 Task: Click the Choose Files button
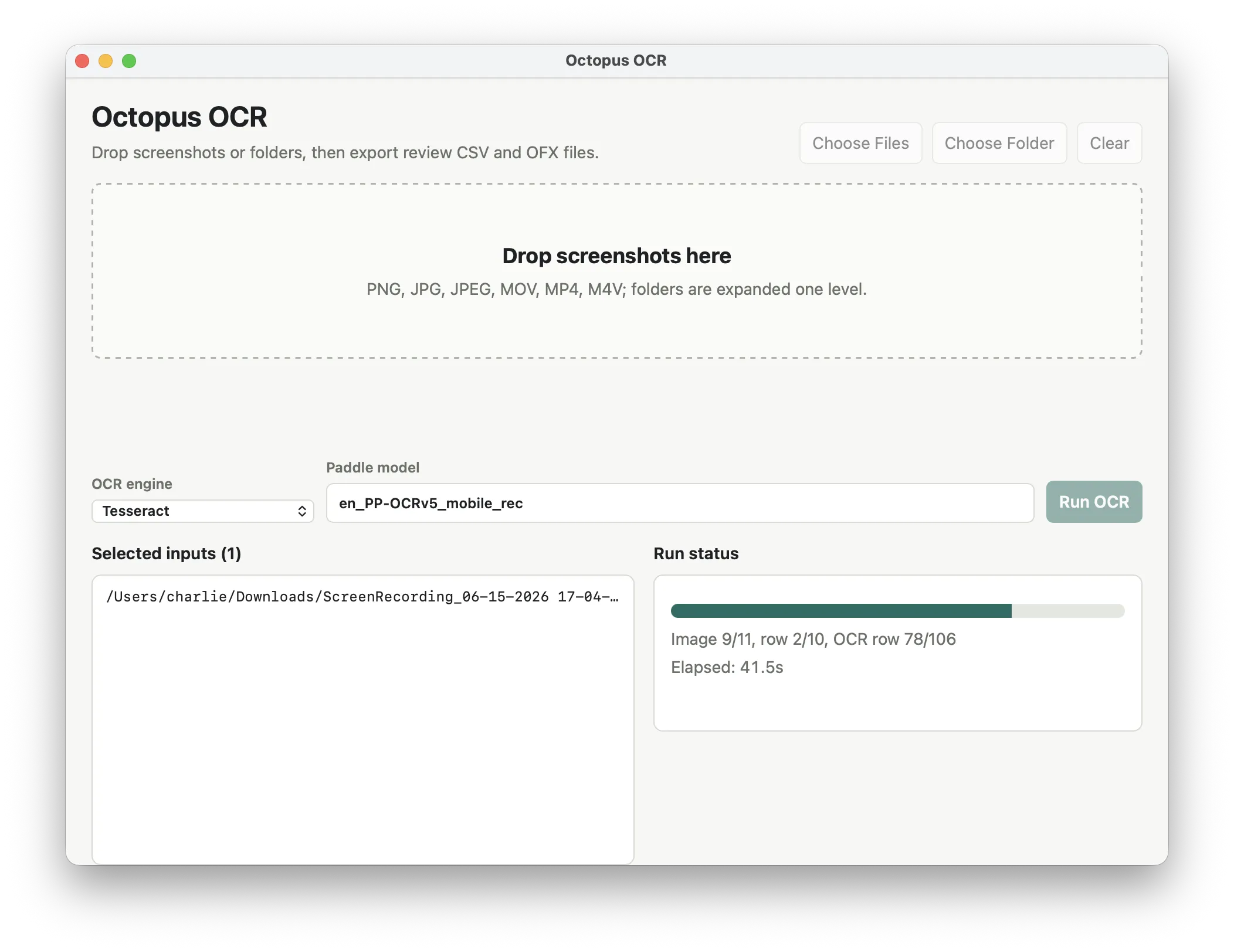860,143
